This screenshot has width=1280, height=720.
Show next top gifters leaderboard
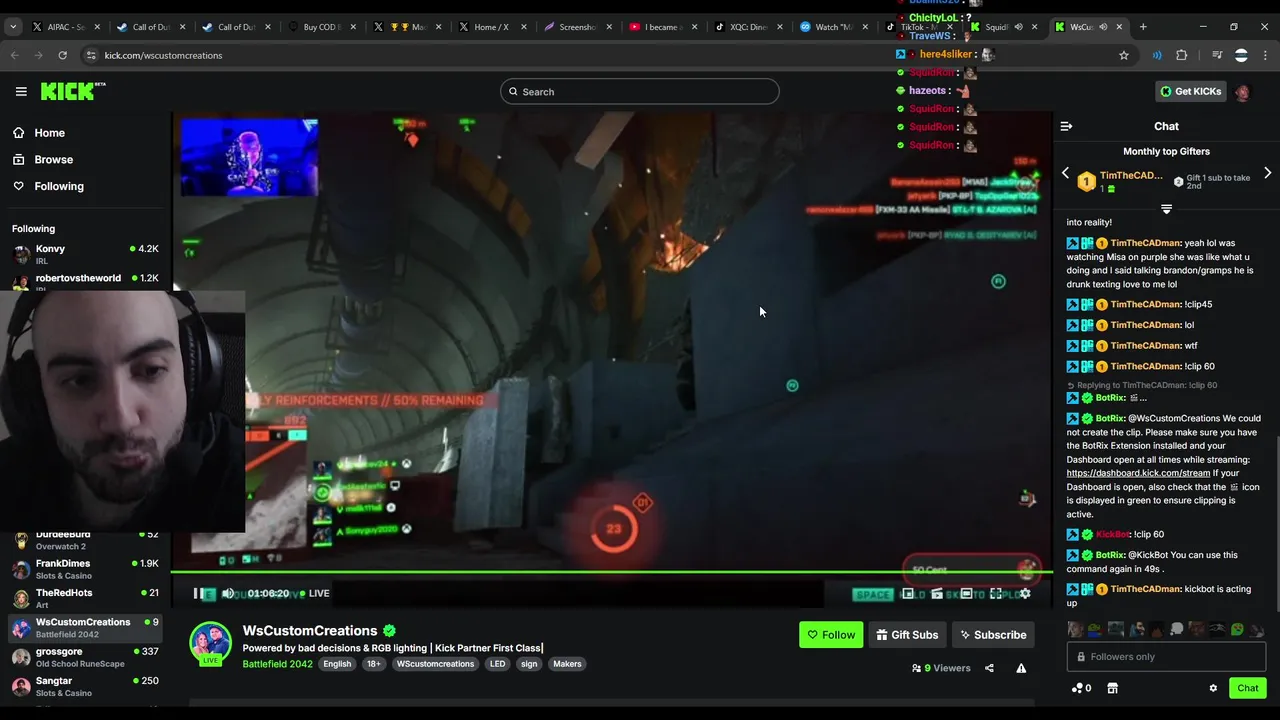pos(1268,173)
